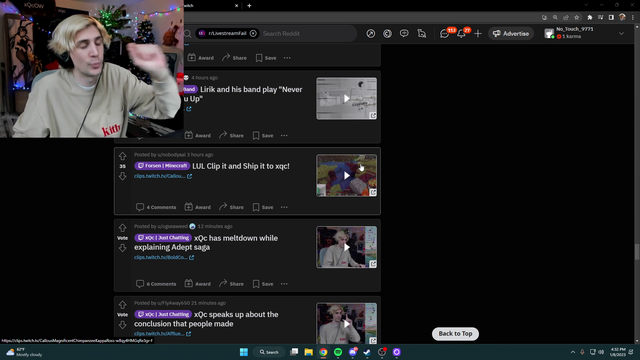The image size is (640, 360).
Task: Focus the Search Reddit field
Action: [306, 33]
